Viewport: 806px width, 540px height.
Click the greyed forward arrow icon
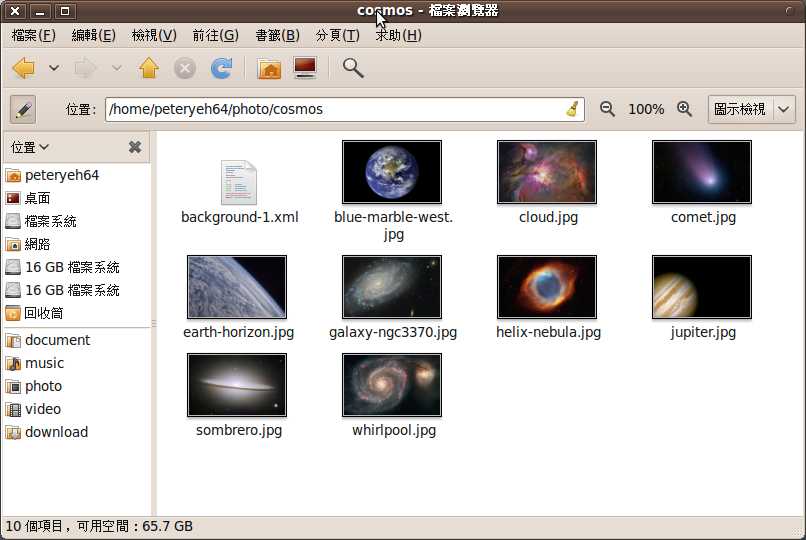pos(85,68)
